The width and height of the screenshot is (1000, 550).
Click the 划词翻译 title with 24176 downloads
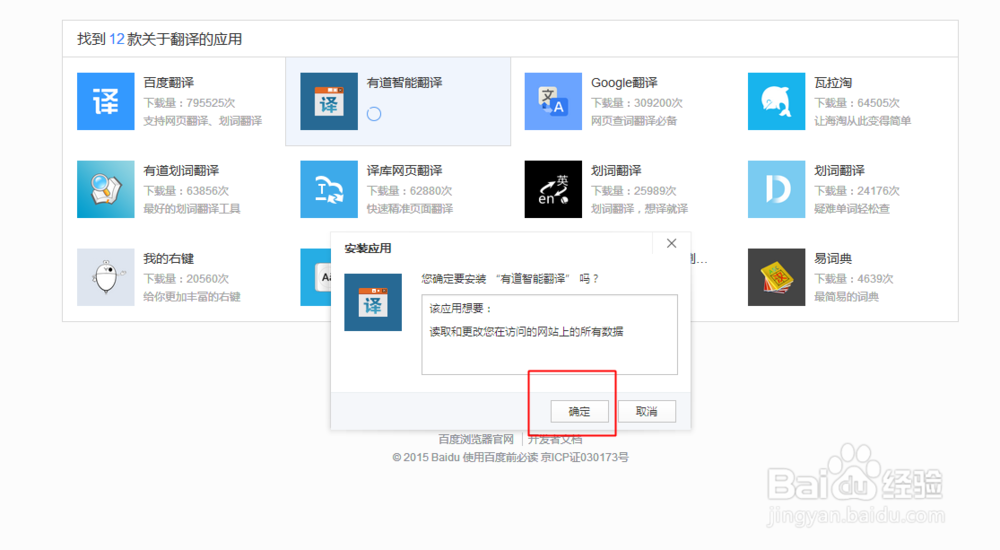pyautogui.click(x=839, y=170)
